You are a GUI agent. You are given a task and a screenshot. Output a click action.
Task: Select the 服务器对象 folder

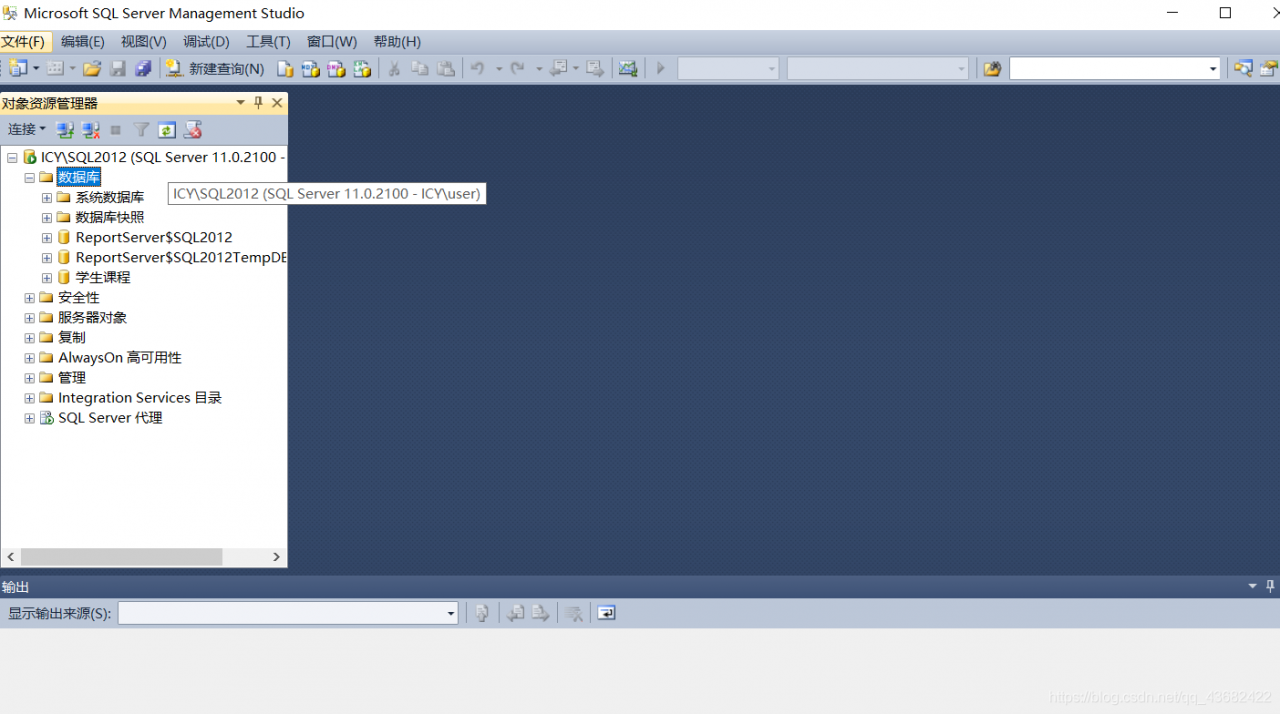92,317
